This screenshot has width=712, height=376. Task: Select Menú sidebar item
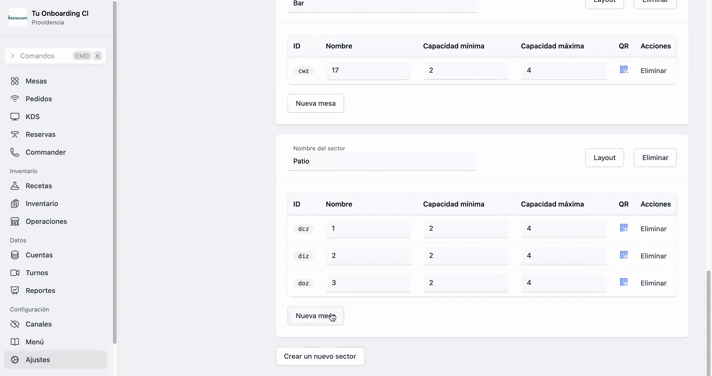[x=35, y=341]
